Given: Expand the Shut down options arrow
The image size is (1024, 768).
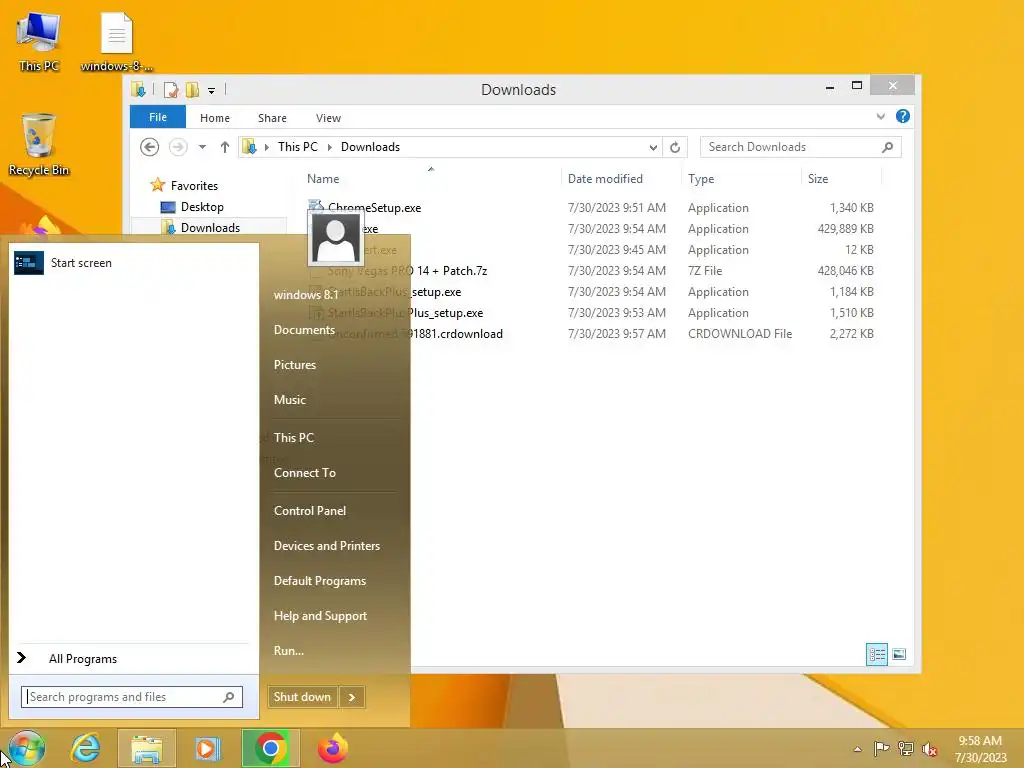Looking at the screenshot, I should tap(352, 697).
